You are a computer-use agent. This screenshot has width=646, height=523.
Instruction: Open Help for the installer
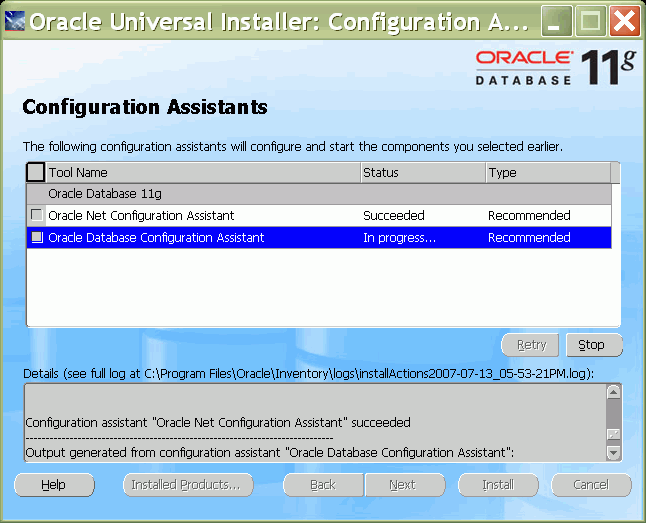[x=54, y=485]
